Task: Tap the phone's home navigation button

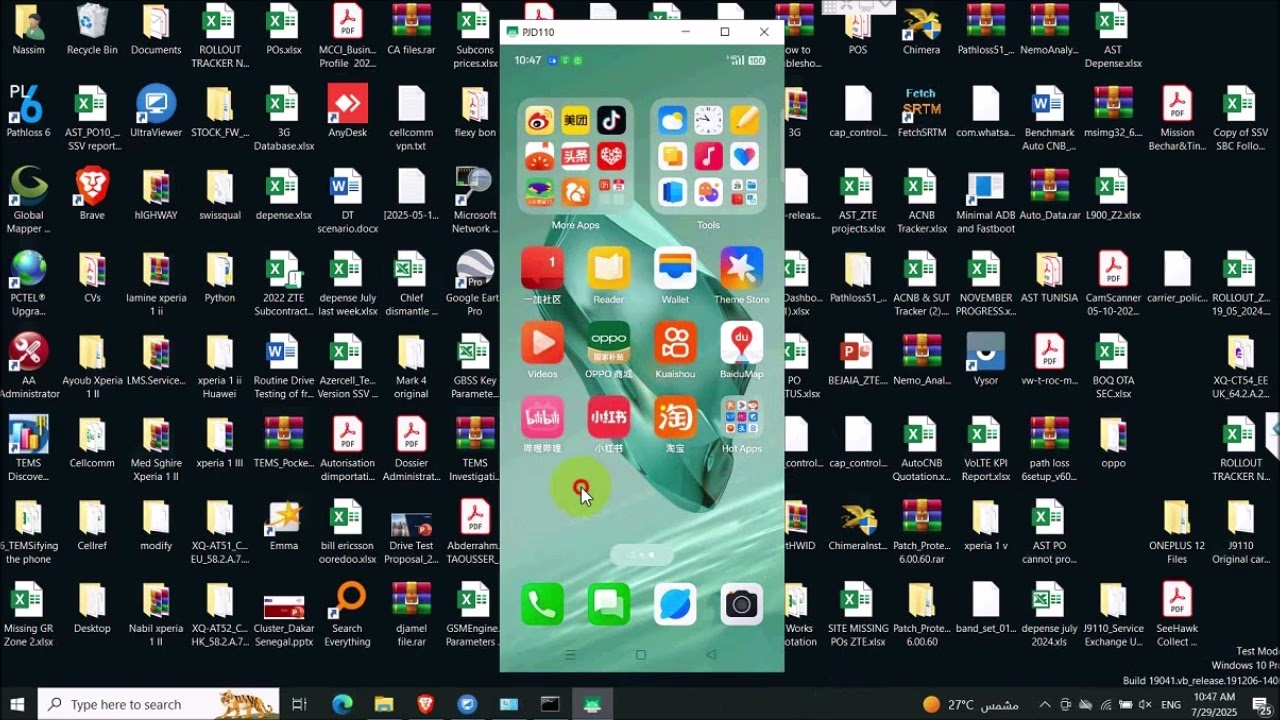Action: pos(641,655)
